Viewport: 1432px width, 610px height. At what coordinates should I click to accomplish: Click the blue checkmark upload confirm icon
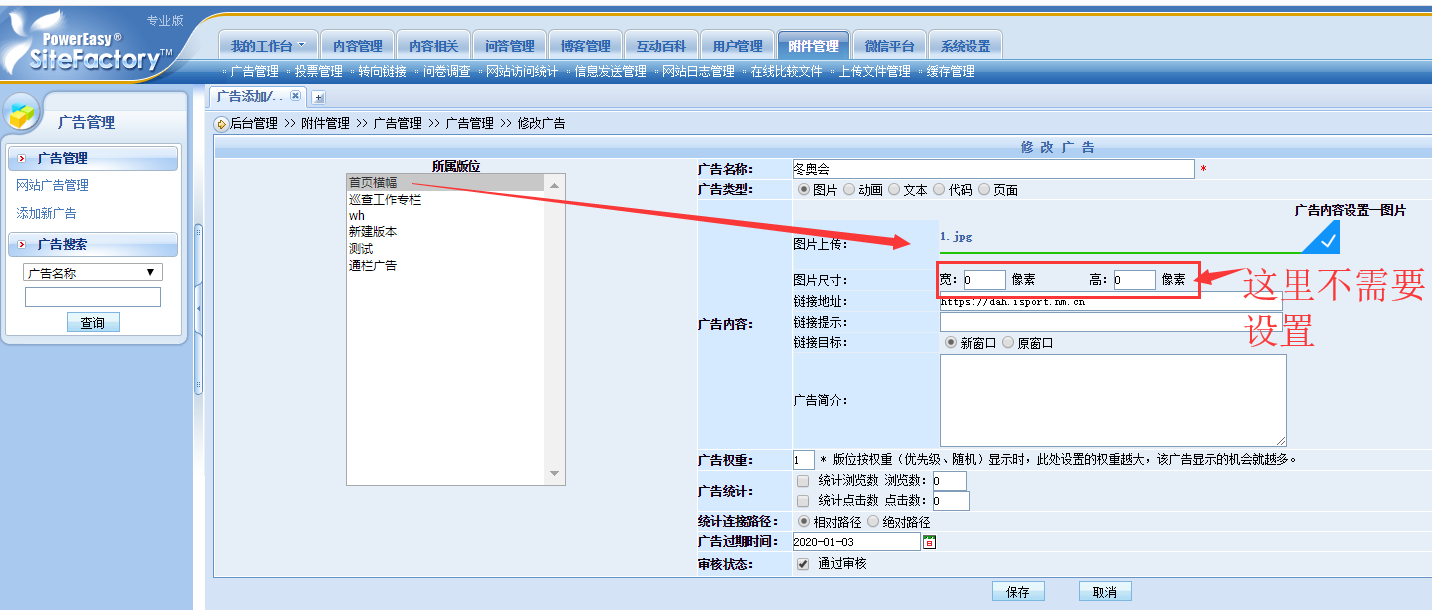1321,238
